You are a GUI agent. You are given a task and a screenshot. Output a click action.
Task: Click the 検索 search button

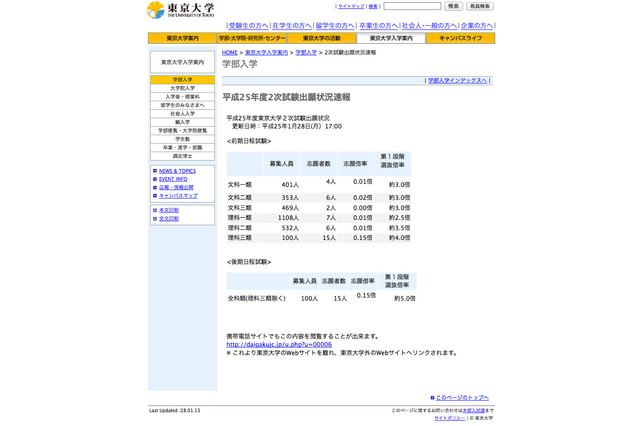[x=453, y=6]
